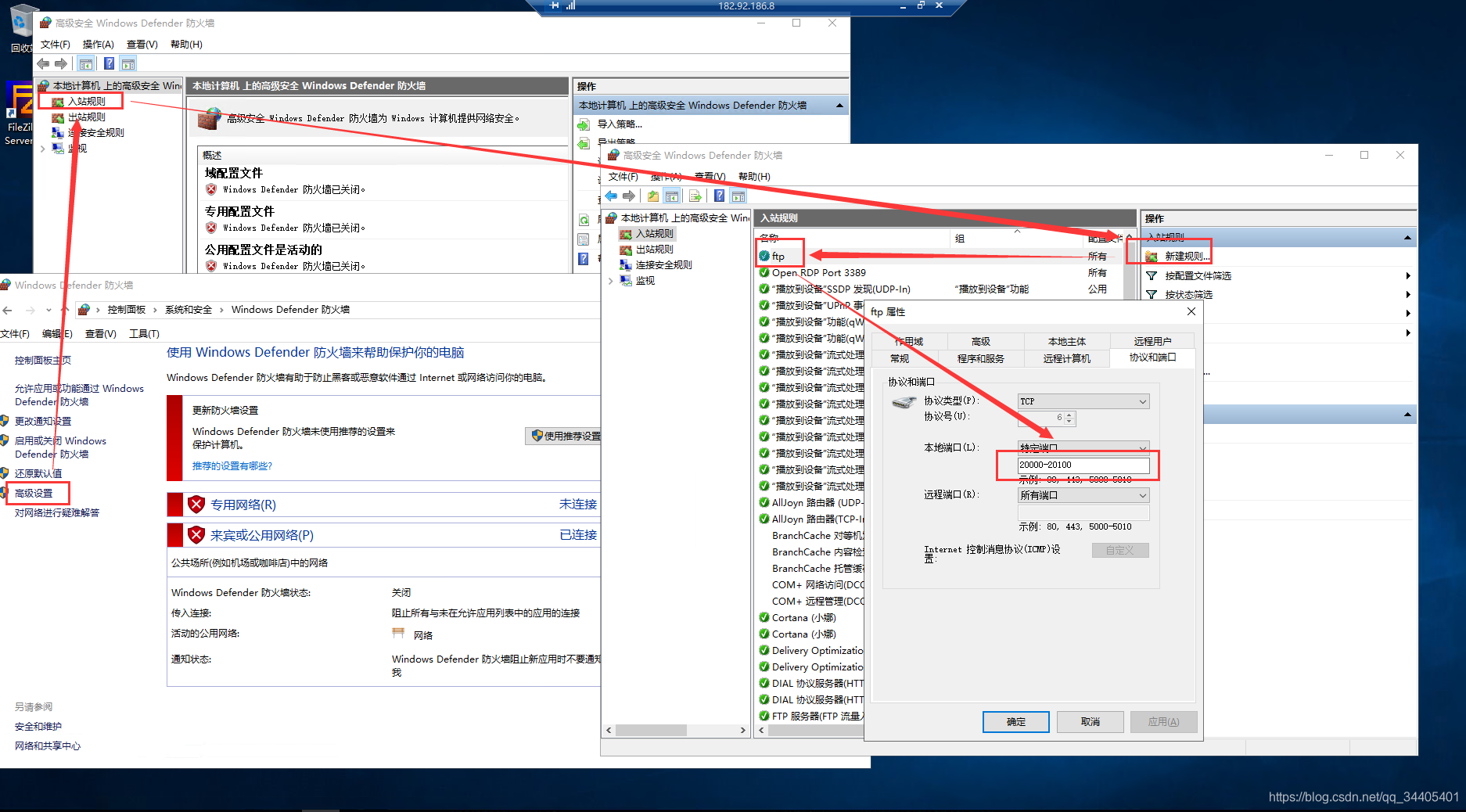This screenshot has height=812, width=1466.
Task: Select 连接安全规则 in front console tree
Action: coord(663,265)
